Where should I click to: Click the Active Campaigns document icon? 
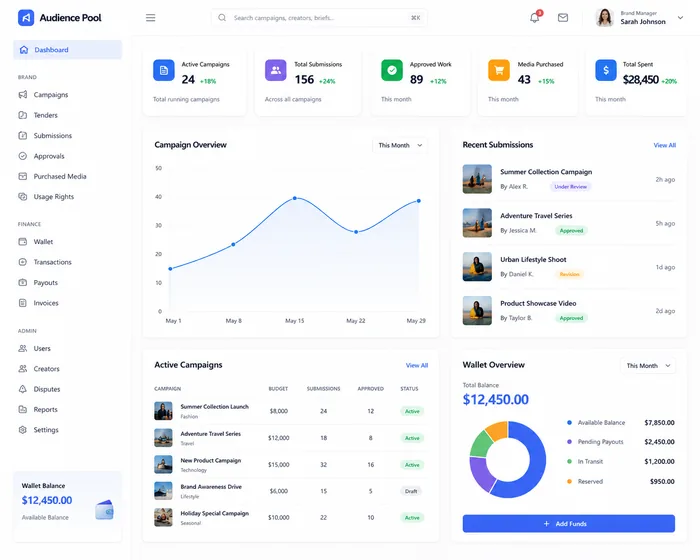[164, 70]
